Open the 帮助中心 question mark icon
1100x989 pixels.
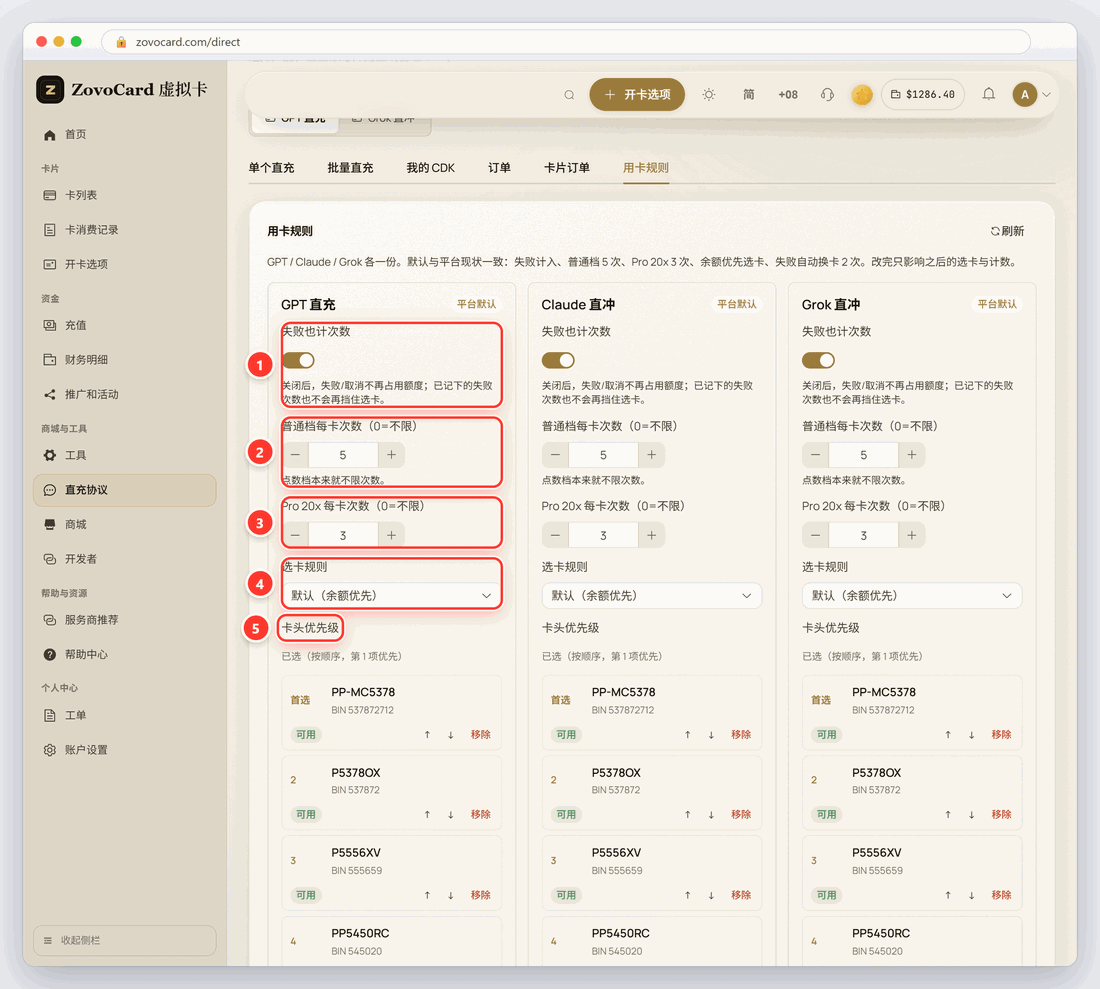[50, 654]
